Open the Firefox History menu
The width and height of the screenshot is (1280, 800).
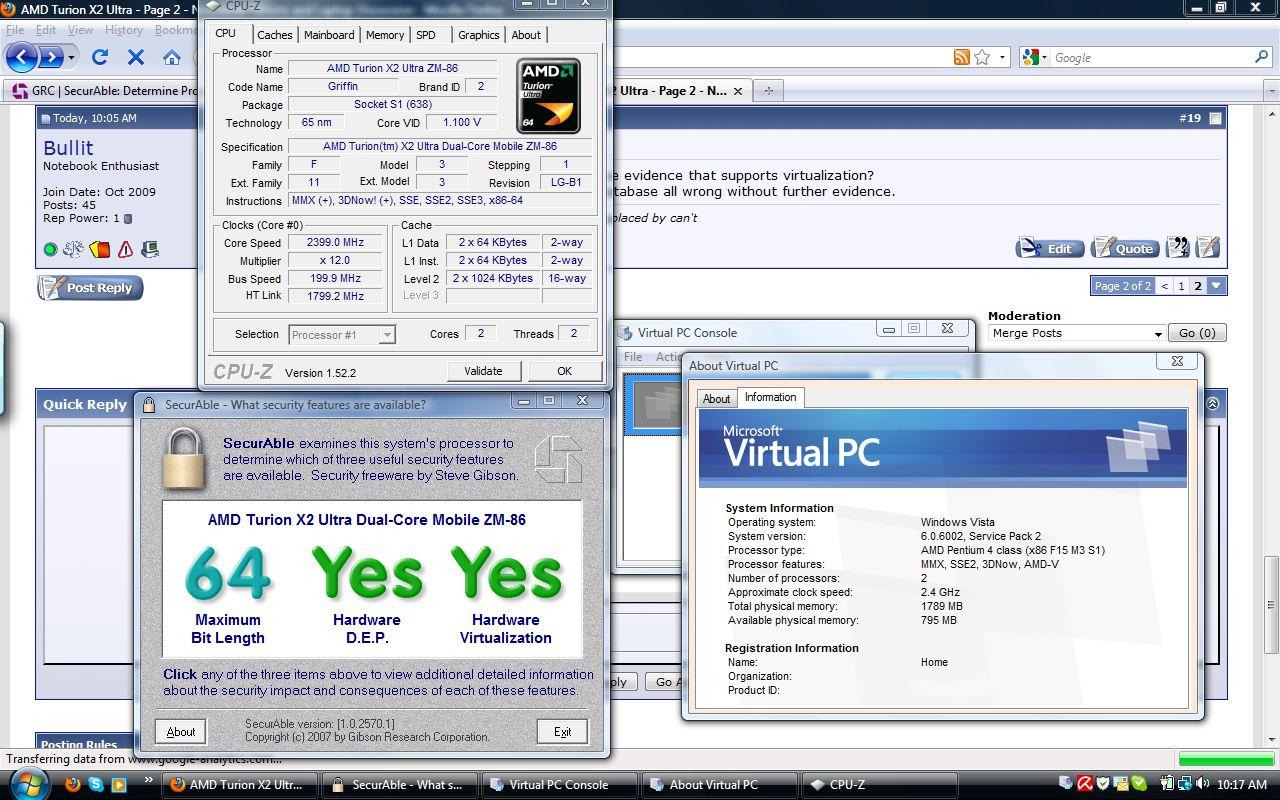(124, 30)
